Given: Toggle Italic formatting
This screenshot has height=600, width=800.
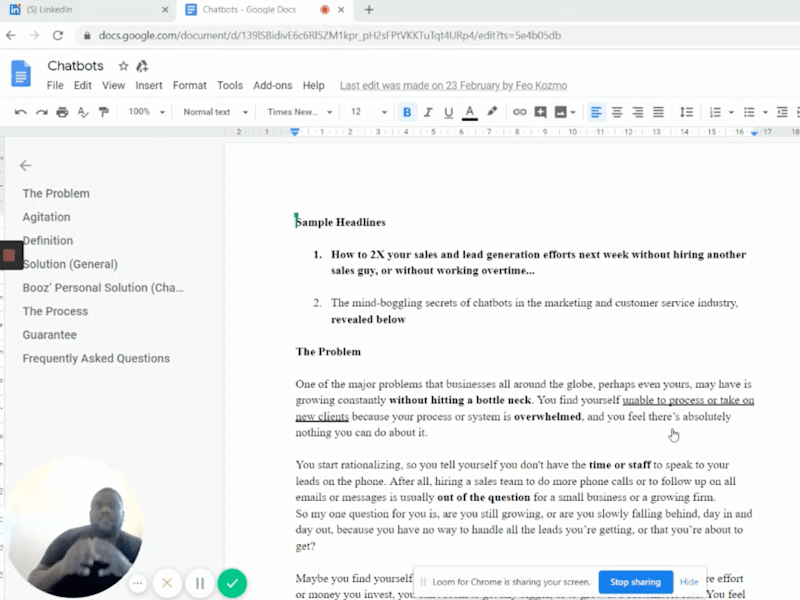Looking at the screenshot, I should pyautogui.click(x=428, y=112).
